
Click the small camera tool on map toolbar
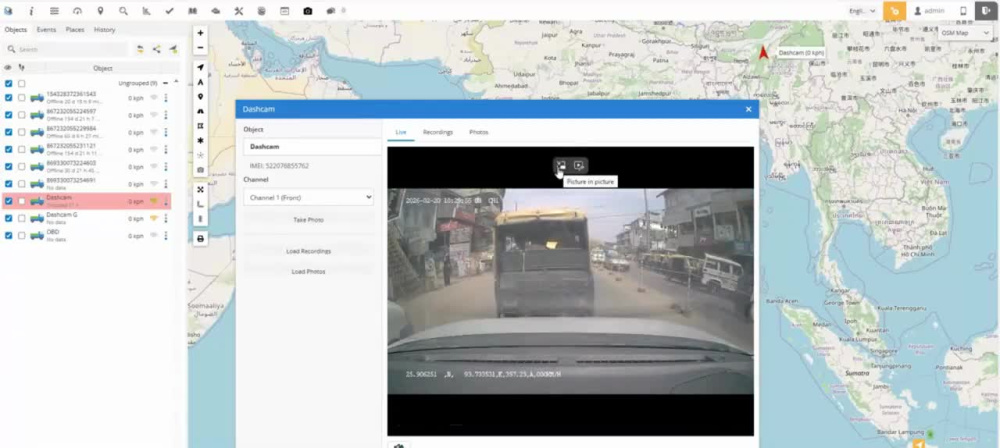coord(200,170)
